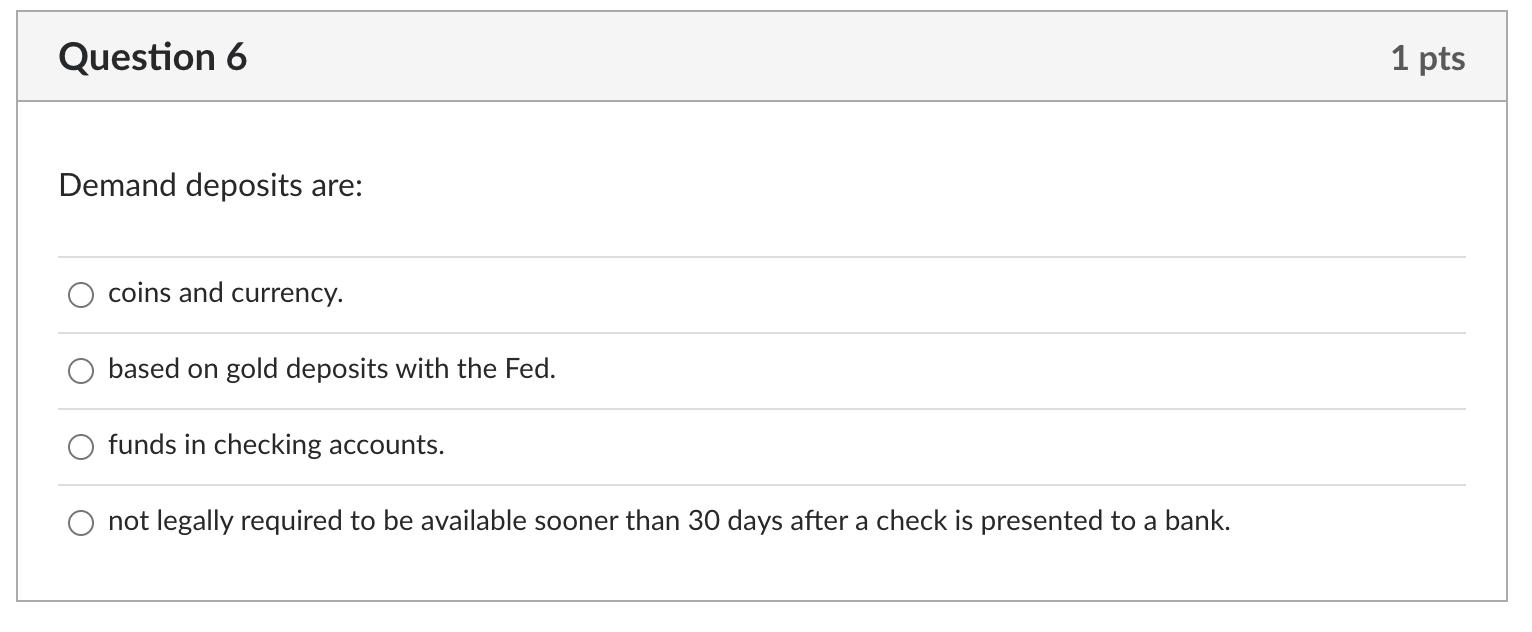1532x632 pixels.
Task: Click the "1 pts" point value label
Action: point(1428,58)
